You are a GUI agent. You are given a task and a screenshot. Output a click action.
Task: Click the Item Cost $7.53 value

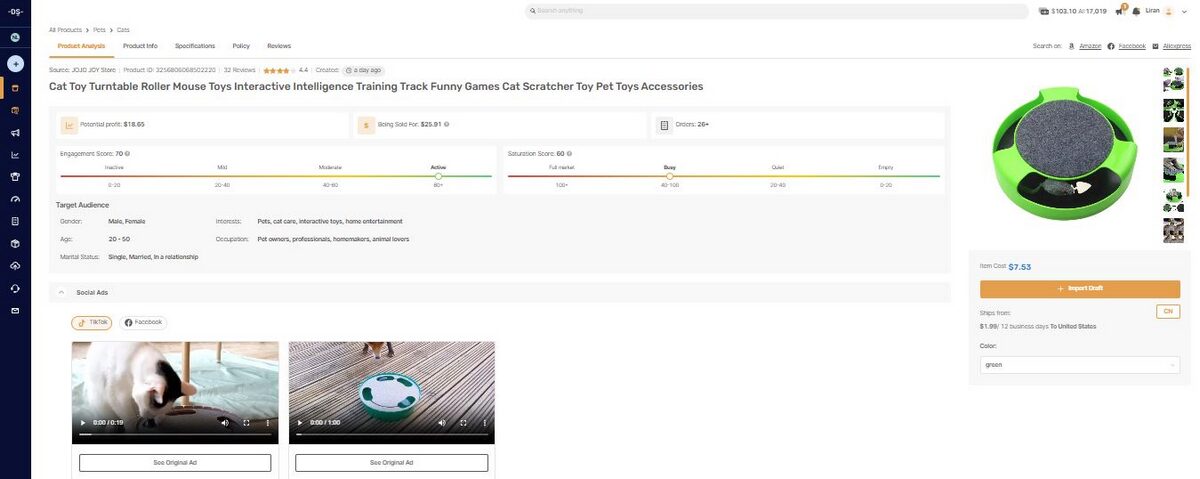(1019, 267)
